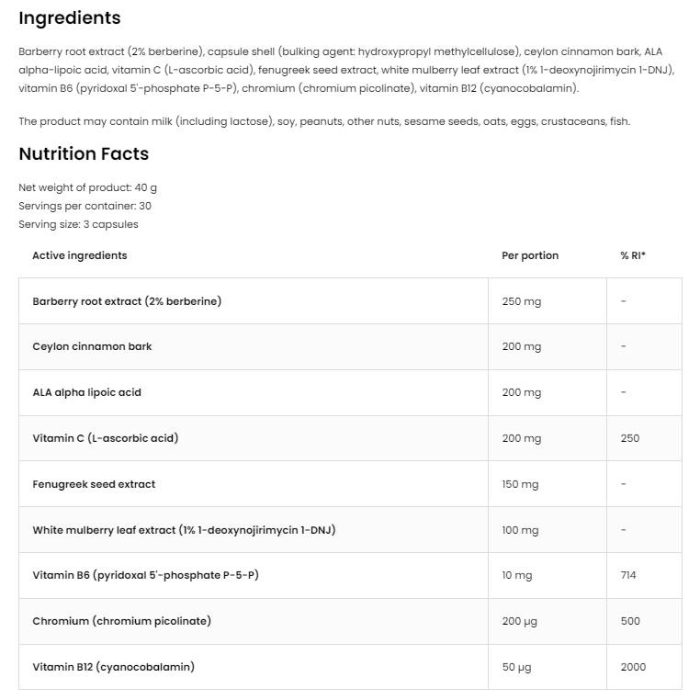This screenshot has height=700, width=700.
Task: Click Net weight of product text
Action: click(x=88, y=188)
